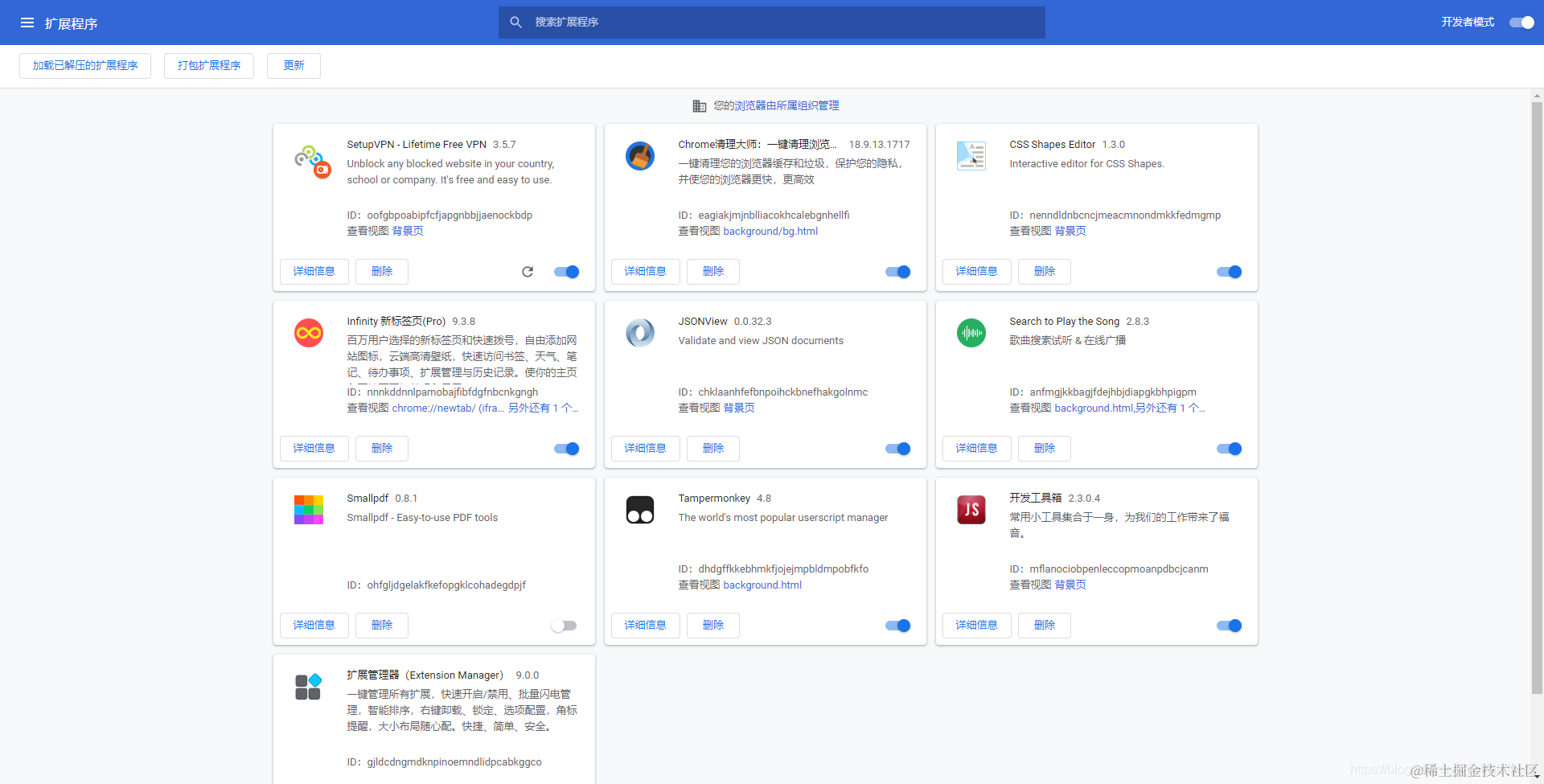Click 删除 for Smallpdf
The width and height of the screenshot is (1544, 784).
point(382,626)
